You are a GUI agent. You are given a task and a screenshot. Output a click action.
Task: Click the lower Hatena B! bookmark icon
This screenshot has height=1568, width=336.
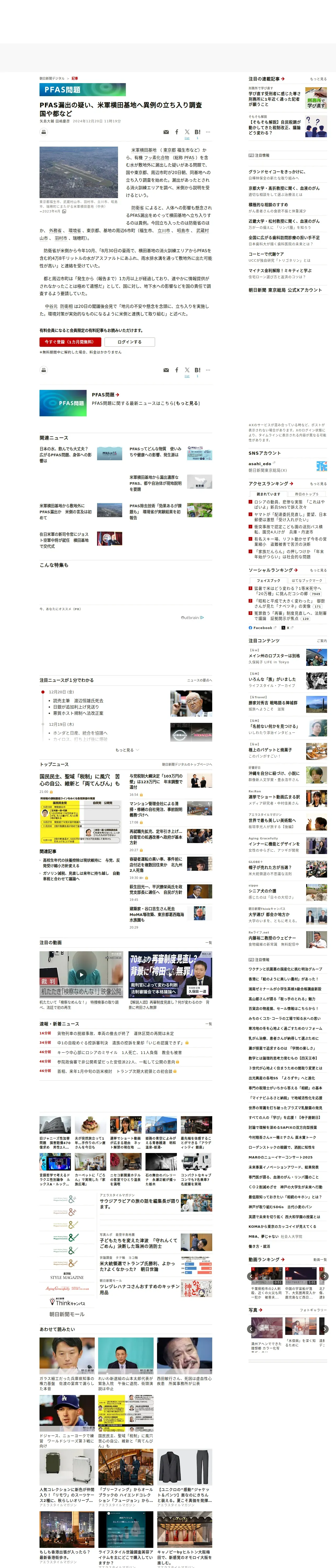coord(198,370)
